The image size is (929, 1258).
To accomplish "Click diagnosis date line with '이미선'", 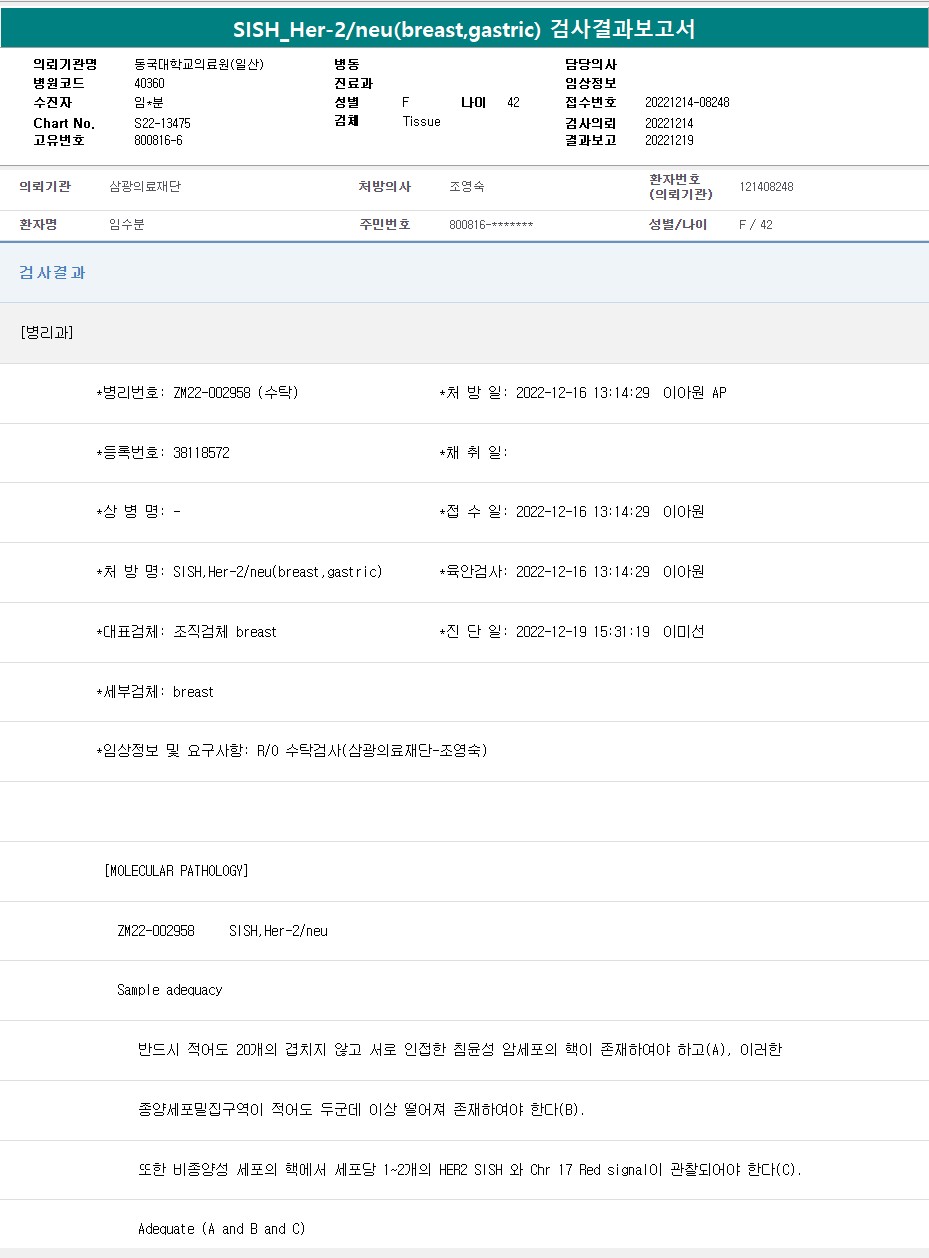I will point(571,632).
